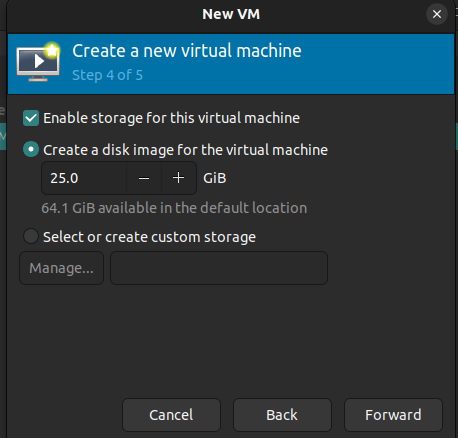Image resolution: width=458 pixels, height=438 pixels.
Task: Close the New VM dialog
Action: click(437, 14)
